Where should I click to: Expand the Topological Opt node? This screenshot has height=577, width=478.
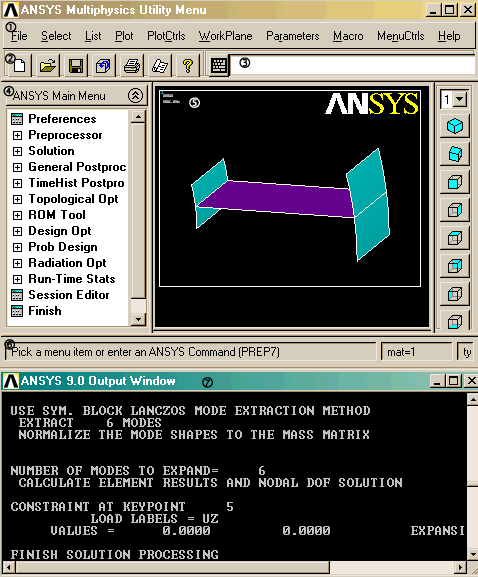[x=17, y=199]
